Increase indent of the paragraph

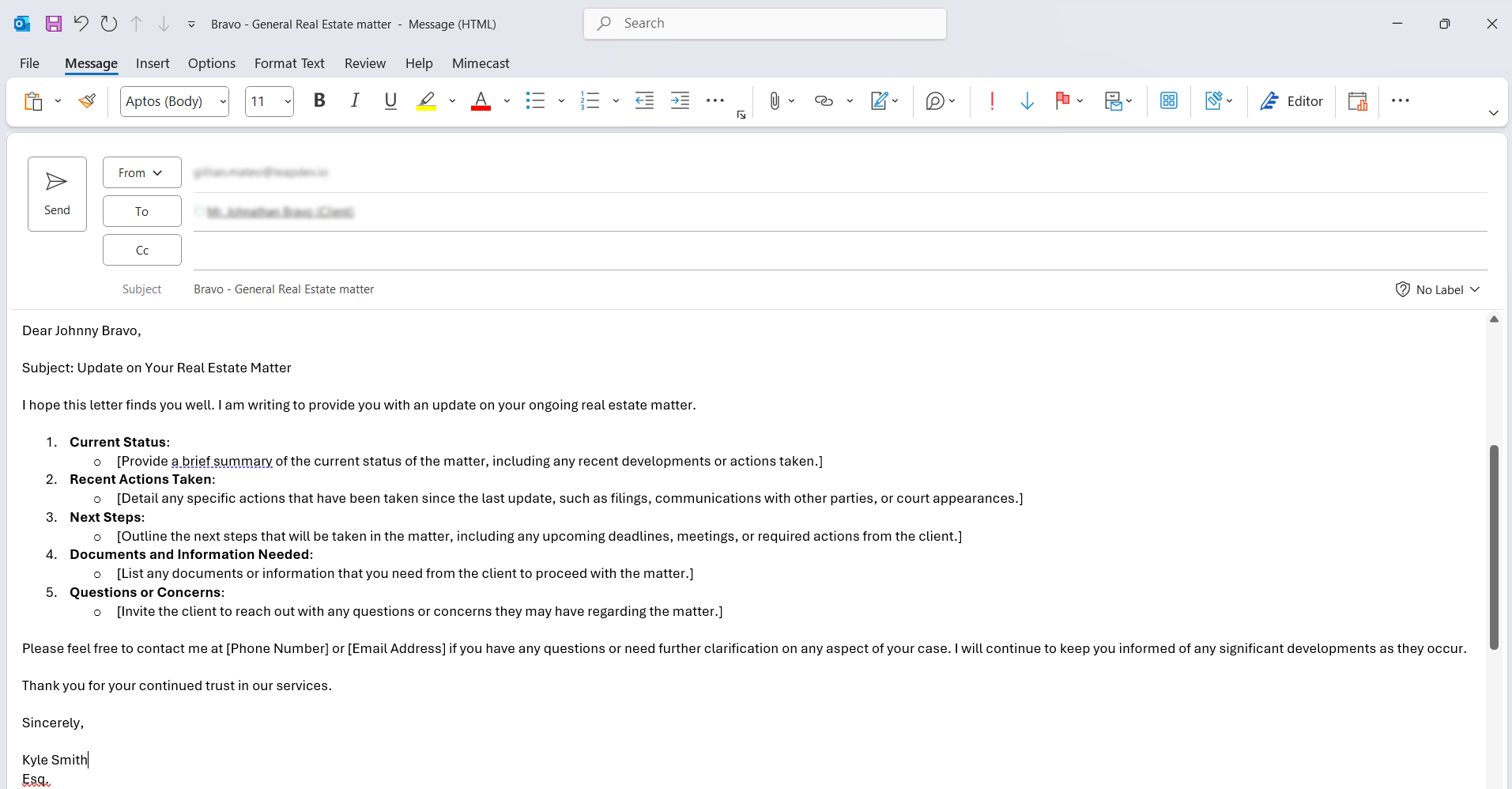tap(680, 101)
